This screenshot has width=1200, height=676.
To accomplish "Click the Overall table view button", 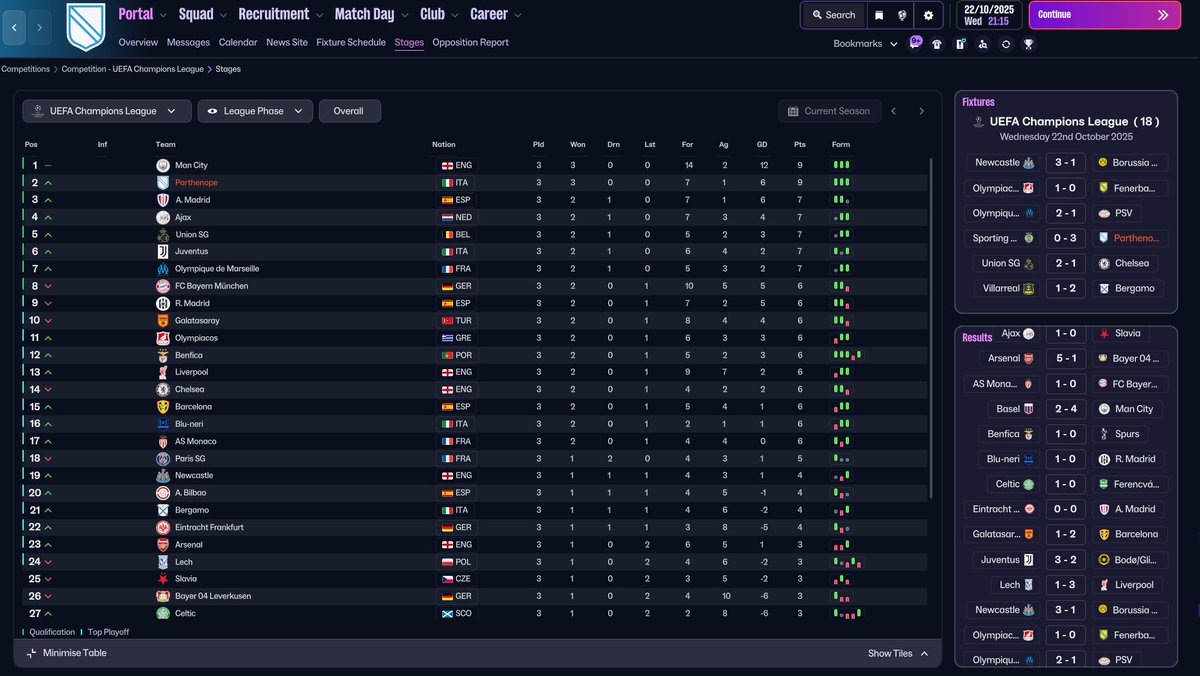I will [349, 111].
